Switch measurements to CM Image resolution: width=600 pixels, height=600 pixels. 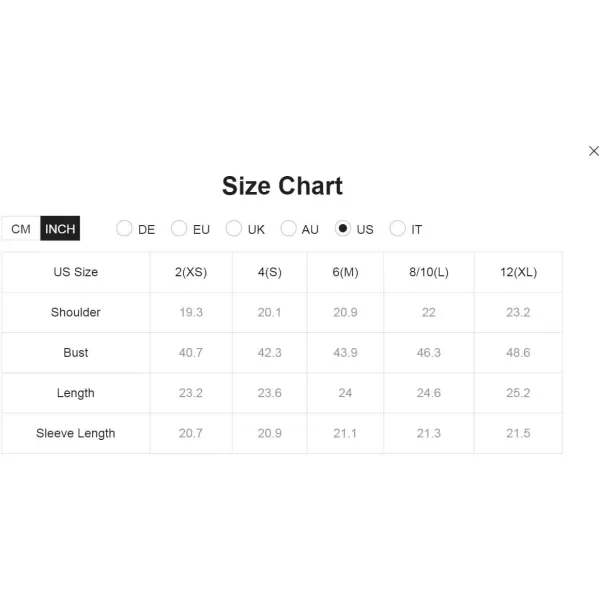21,229
